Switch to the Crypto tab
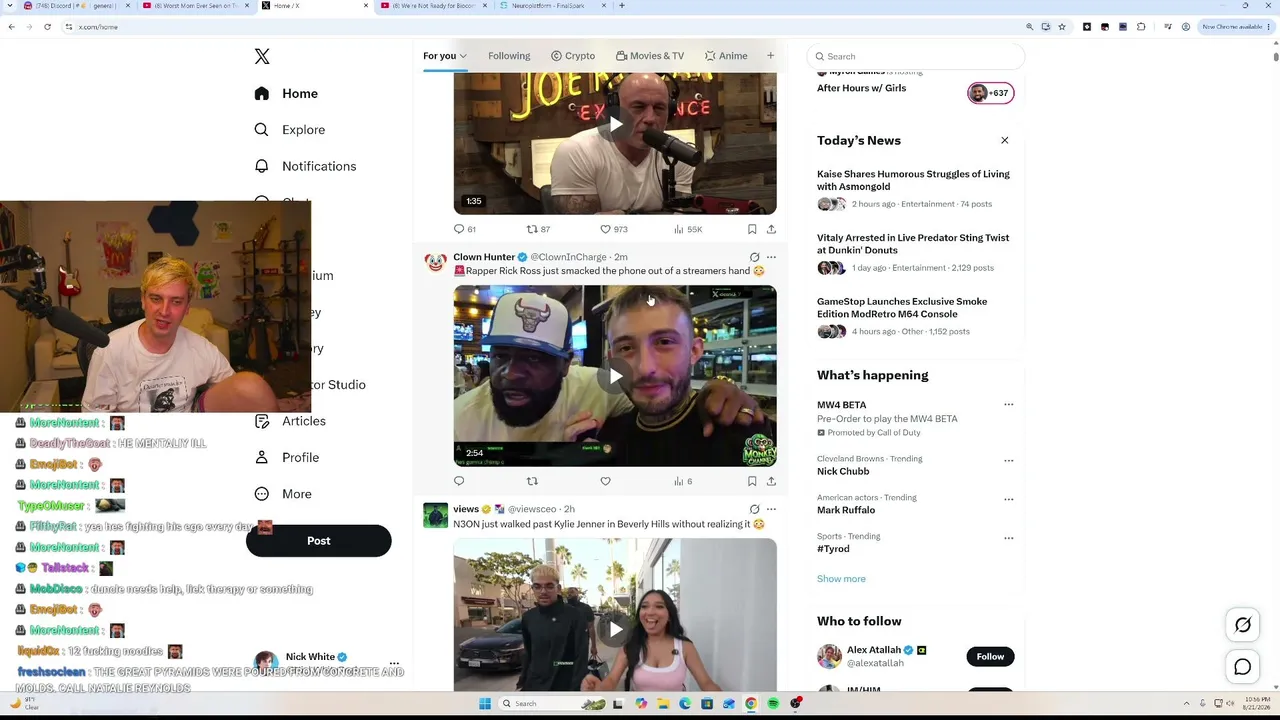Image resolution: width=1280 pixels, height=720 pixels. [573, 56]
